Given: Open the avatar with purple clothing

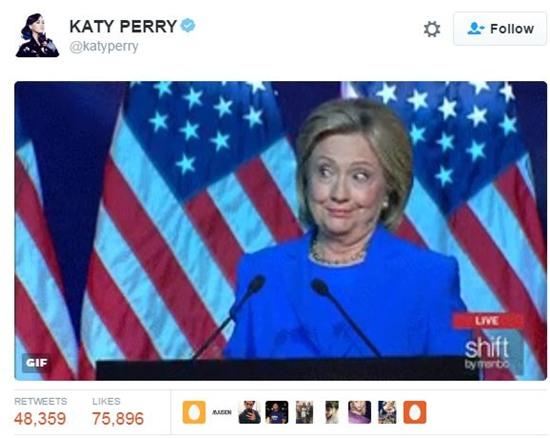Looking at the screenshot, I should click(360, 412).
